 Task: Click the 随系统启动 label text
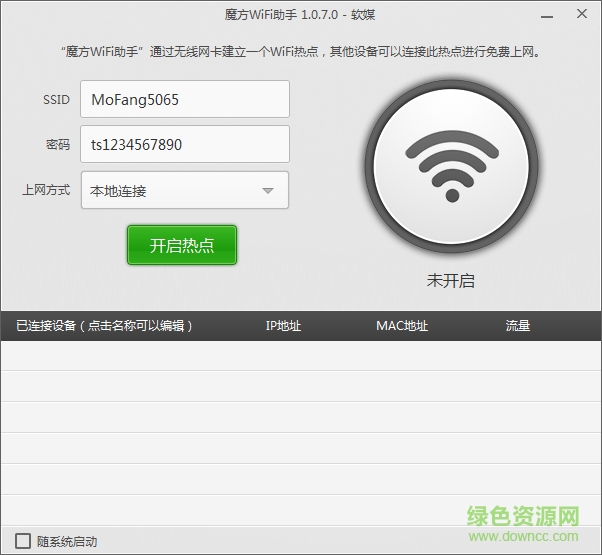67,542
